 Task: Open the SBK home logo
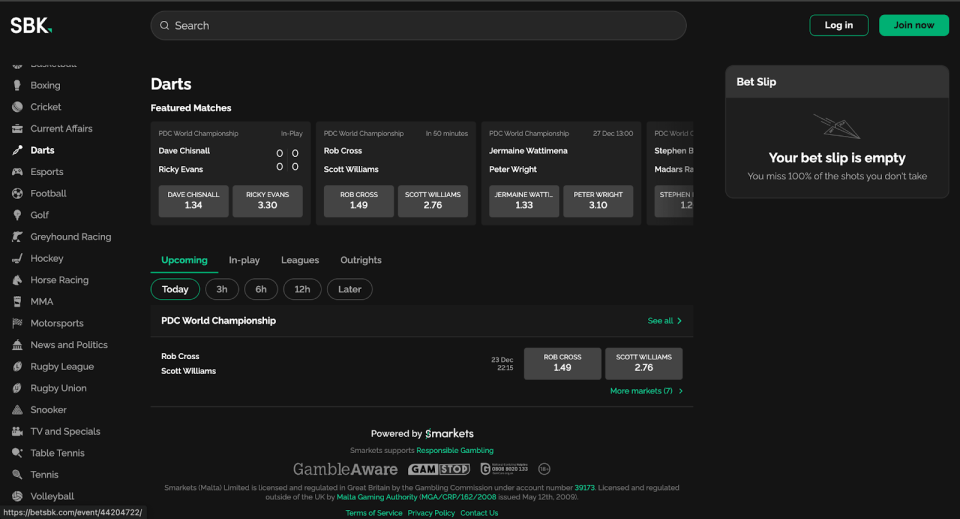[31, 25]
